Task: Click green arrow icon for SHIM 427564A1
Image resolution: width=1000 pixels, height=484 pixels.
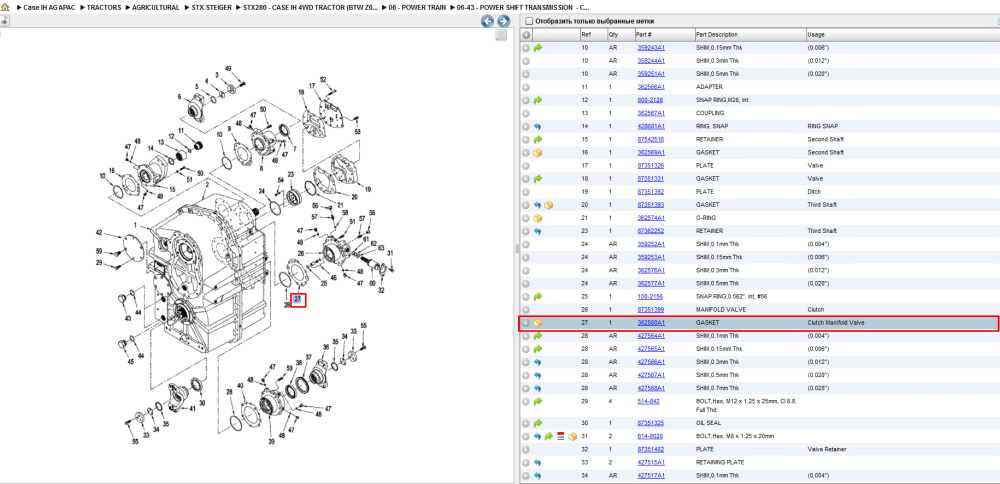Action: click(x=538, y=336)
